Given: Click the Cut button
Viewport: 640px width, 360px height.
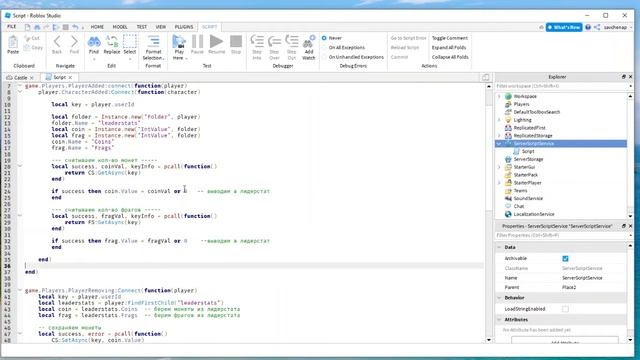Looking at the screenshot, I should 31,38.
